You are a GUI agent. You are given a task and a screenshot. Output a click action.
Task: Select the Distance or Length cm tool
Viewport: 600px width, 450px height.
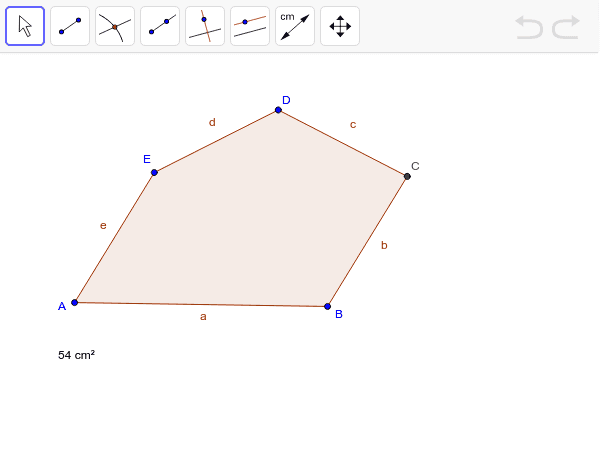[295, 26]
